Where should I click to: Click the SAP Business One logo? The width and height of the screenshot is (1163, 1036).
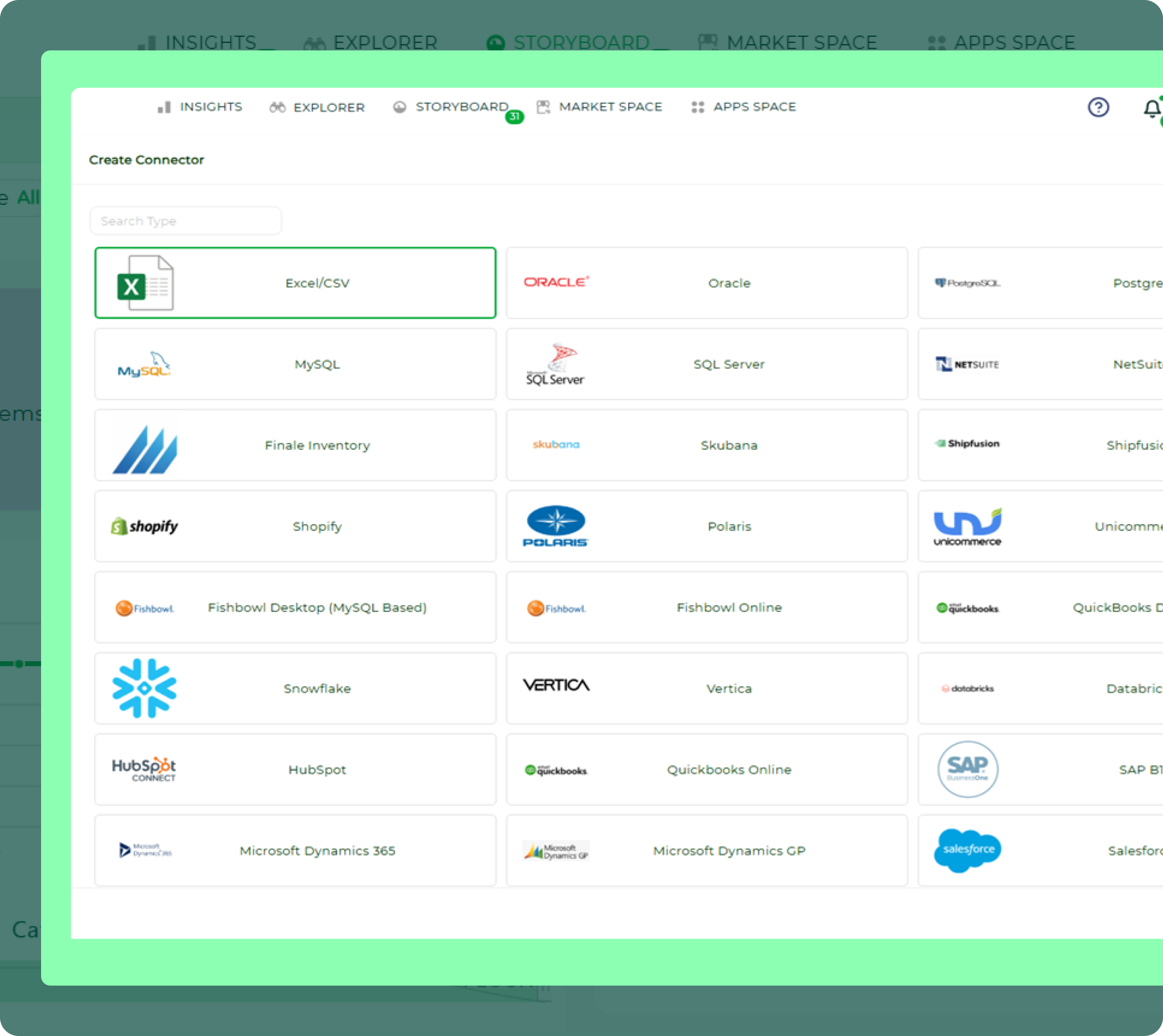(967, 769)
